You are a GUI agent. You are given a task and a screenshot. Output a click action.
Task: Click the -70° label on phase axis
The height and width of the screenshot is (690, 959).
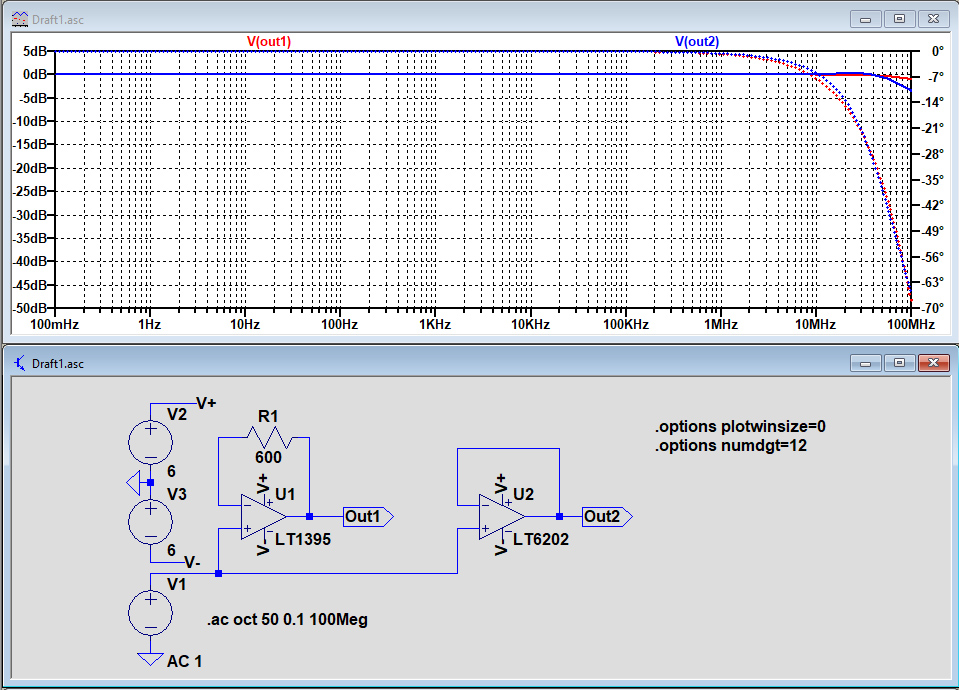click(x=932, y=307)
